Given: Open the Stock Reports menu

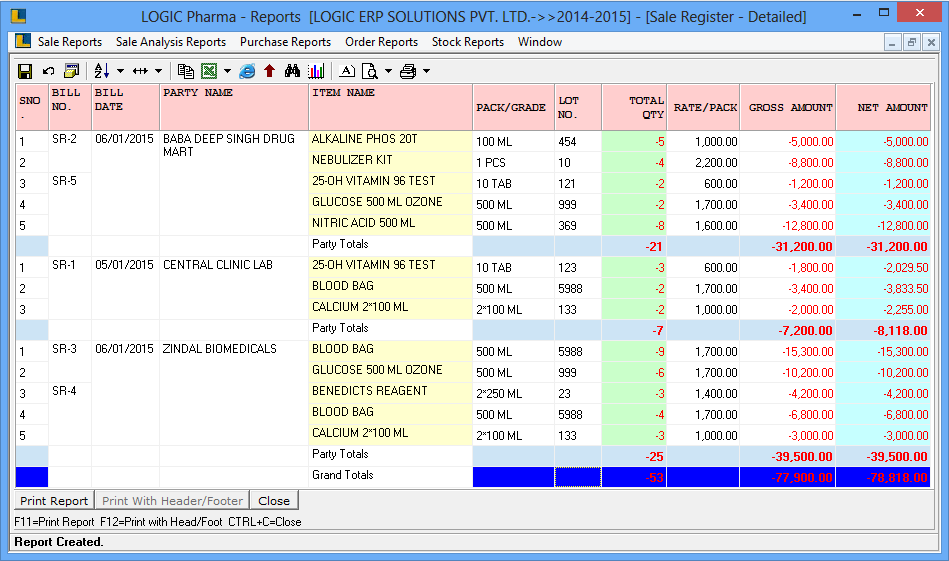Looking at the screenshot, I should click(468, 42).
